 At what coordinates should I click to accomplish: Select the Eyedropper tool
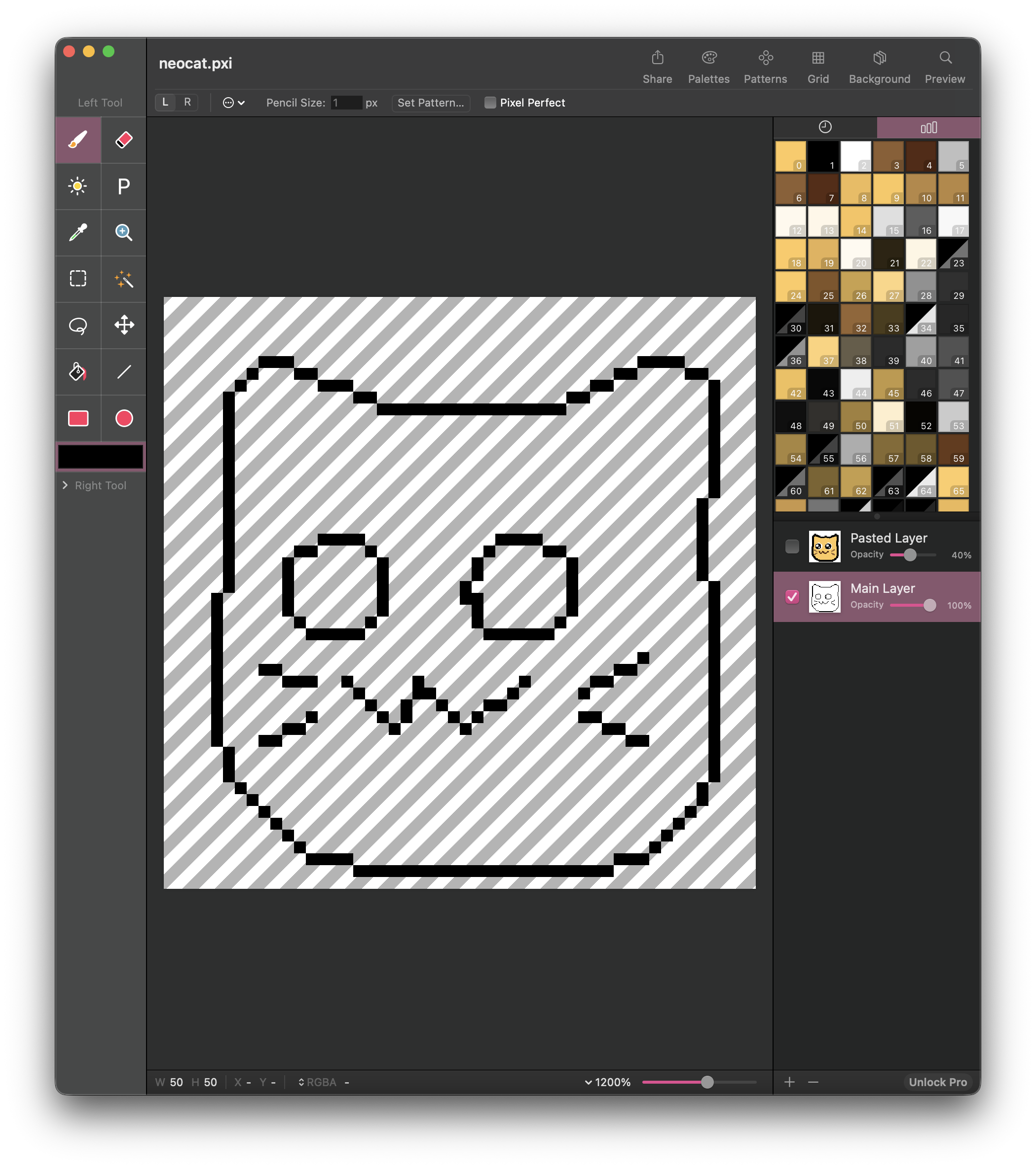pyautogui.click(x=78, y=233)
